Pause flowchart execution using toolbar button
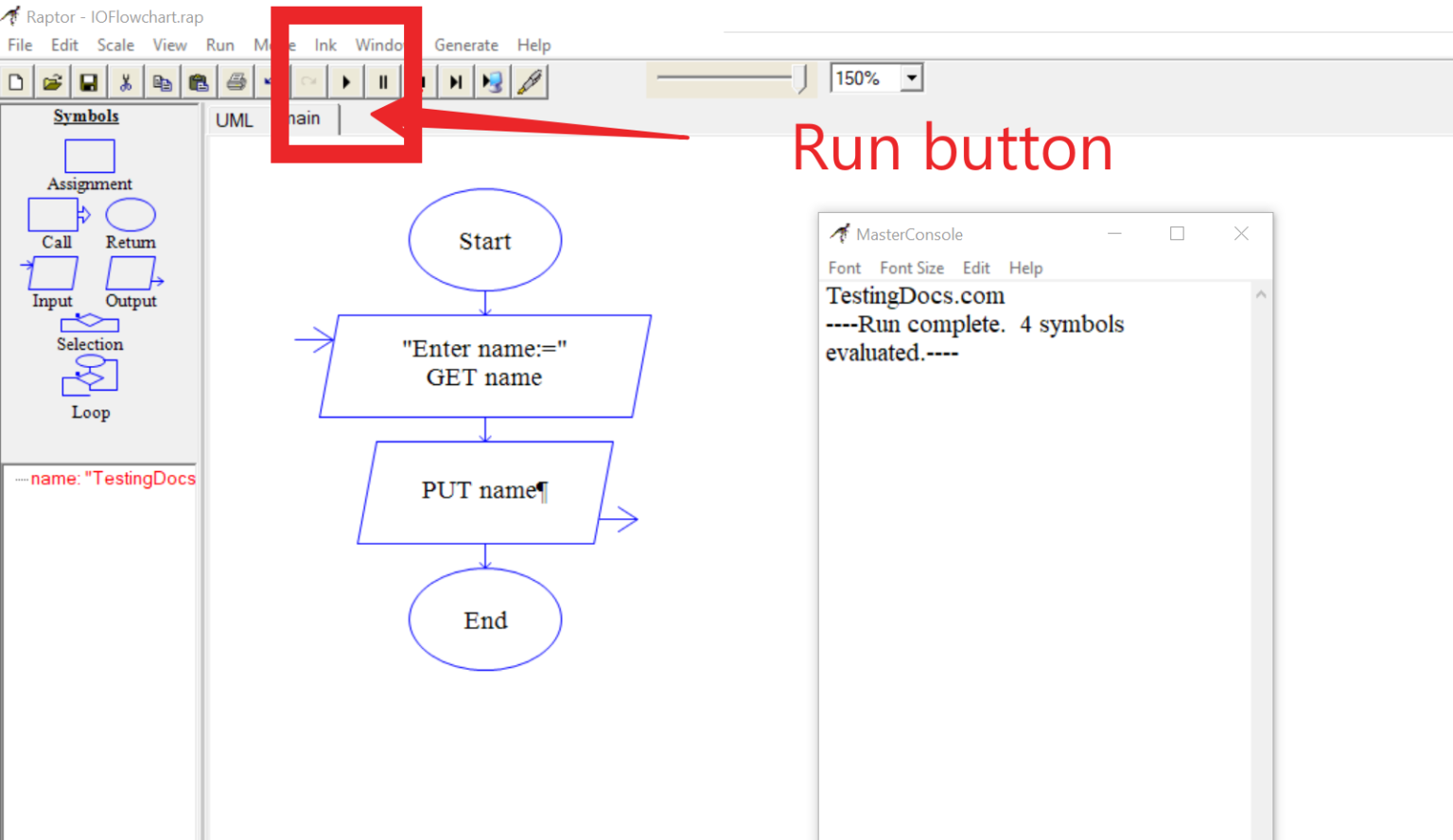This screenshot has width=1453, height=840. tap(382, 81)
